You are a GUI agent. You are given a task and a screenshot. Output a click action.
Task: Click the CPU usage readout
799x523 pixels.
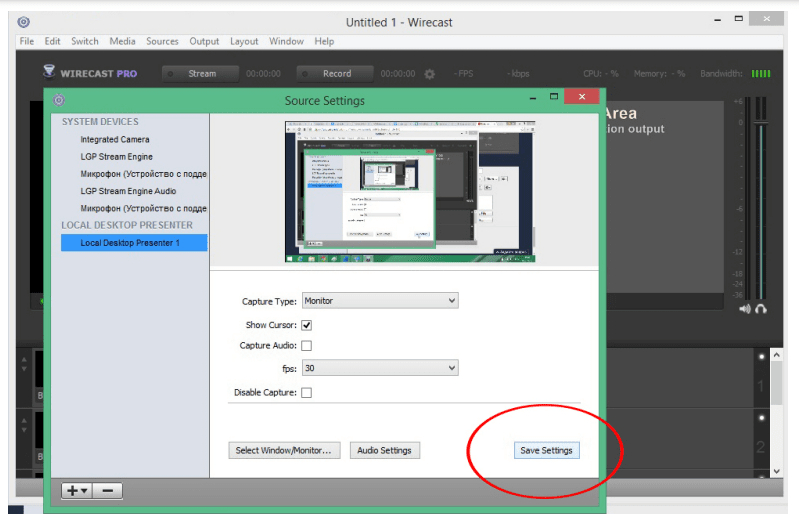pyautogui.click(x=601, y=74)
